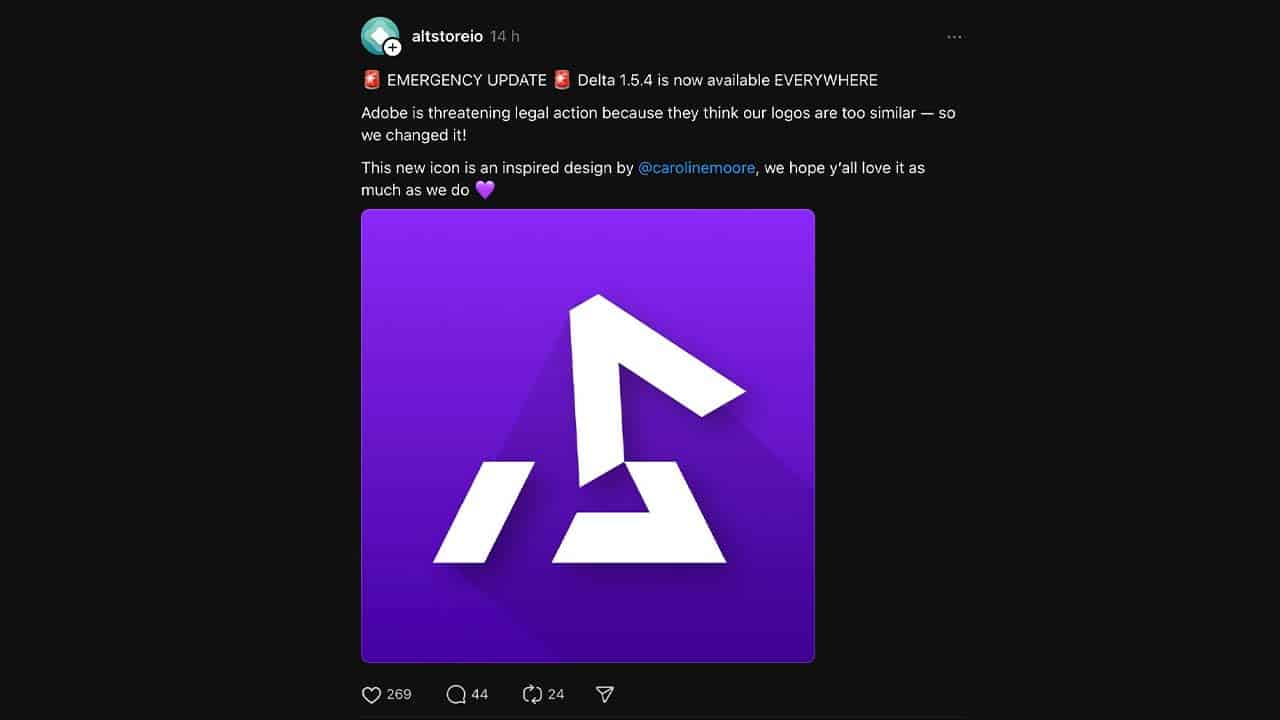Open the three-dot options menu on the post
Viewport: 1280px width, 720px height.
point(954,36)
